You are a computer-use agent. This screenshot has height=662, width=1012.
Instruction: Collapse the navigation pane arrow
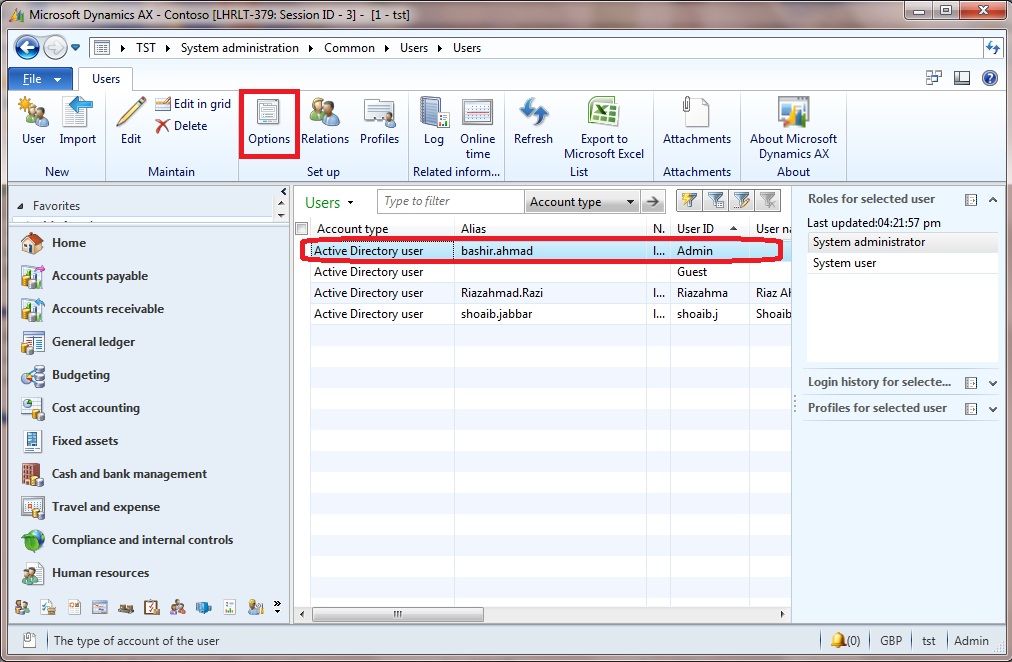click(x=283, y=192)
